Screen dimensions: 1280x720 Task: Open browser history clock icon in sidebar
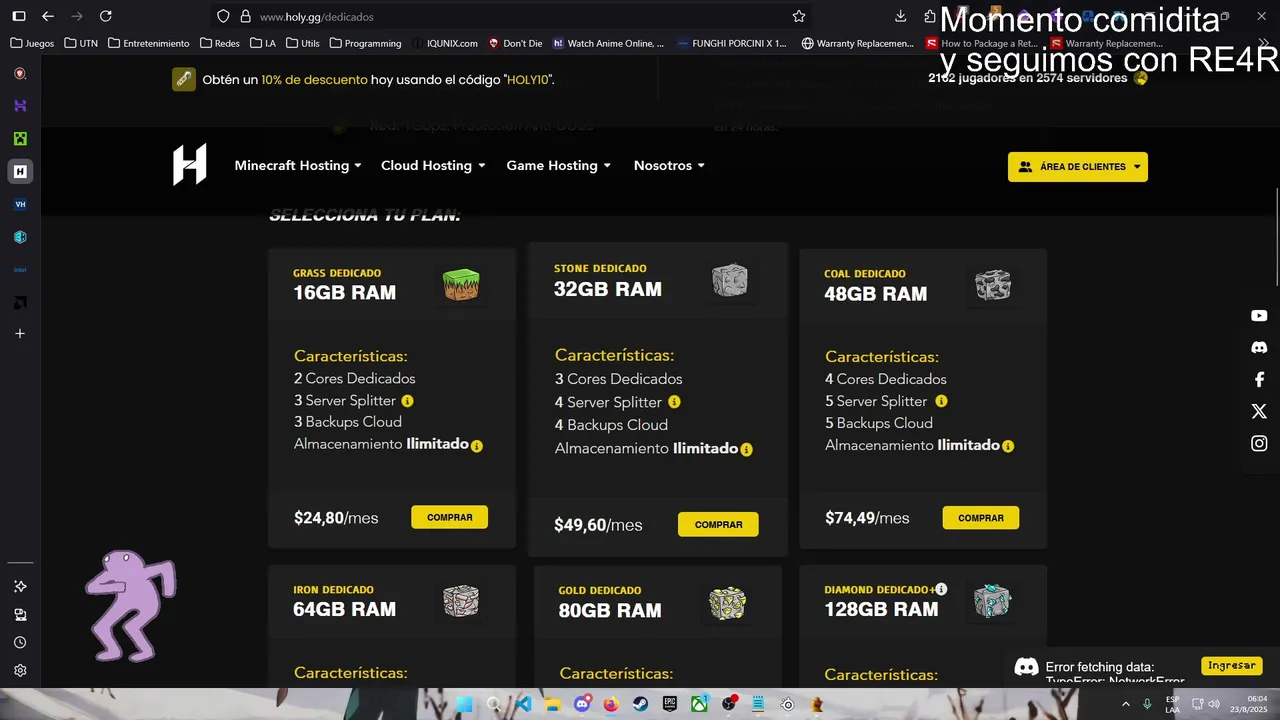click(x=20, y=643)
